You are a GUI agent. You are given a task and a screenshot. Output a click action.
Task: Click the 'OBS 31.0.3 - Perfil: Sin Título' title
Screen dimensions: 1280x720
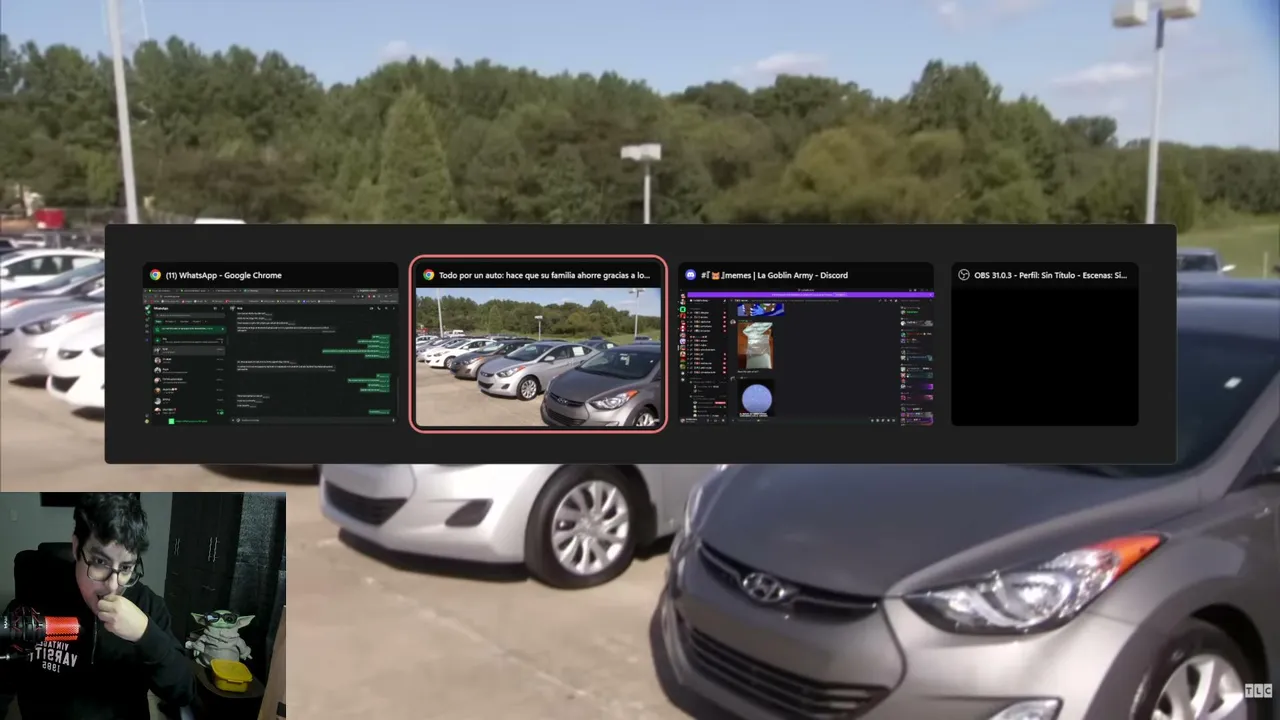pos(1050,275)
